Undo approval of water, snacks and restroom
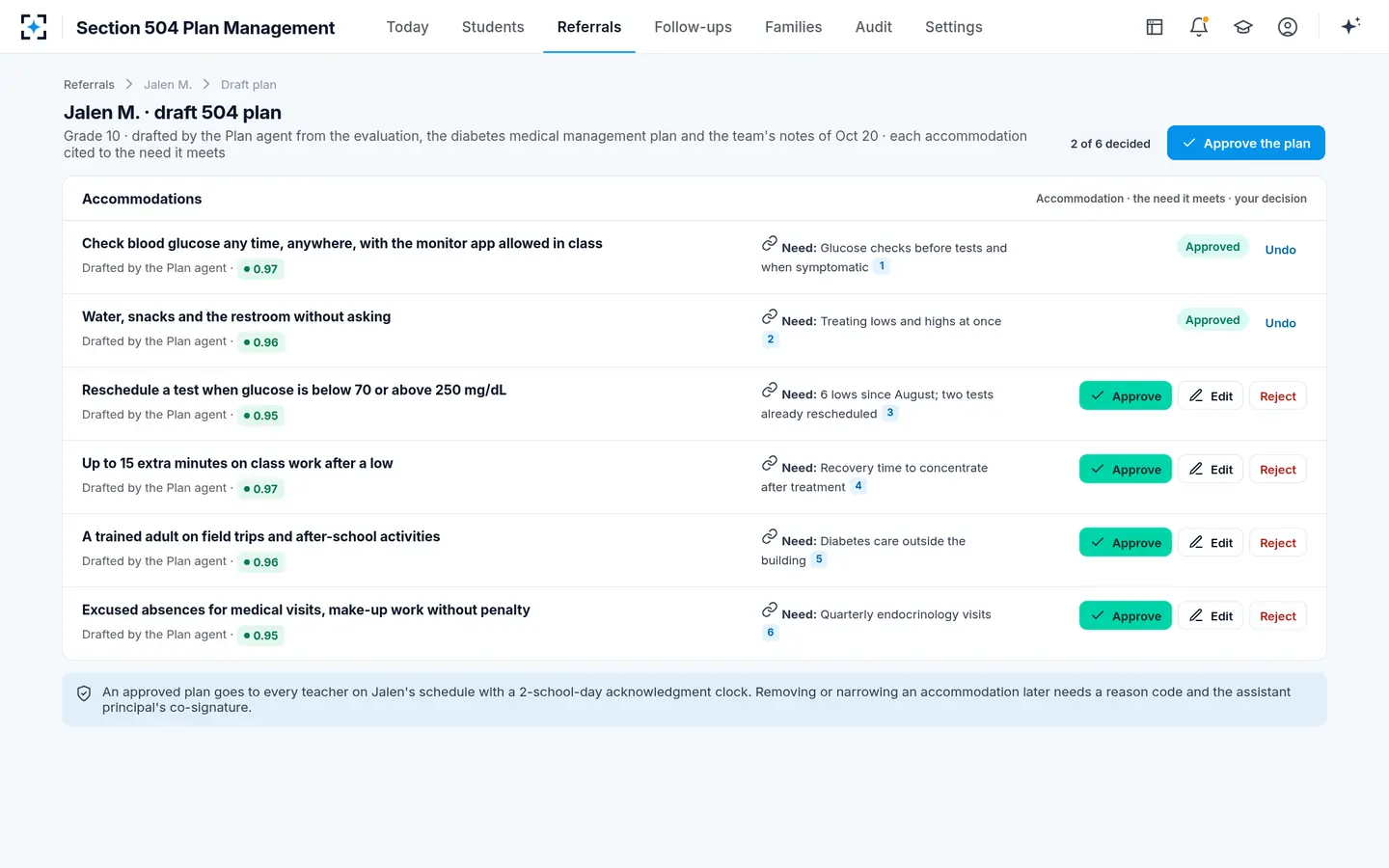The width and height of the screenshot is (1389, 868). tap(1280, 323)
